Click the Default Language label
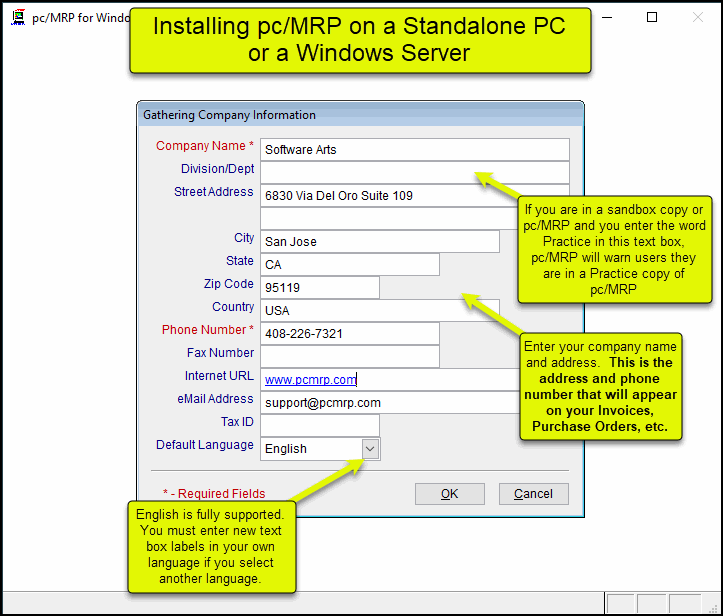 click(x=205, y=445)
